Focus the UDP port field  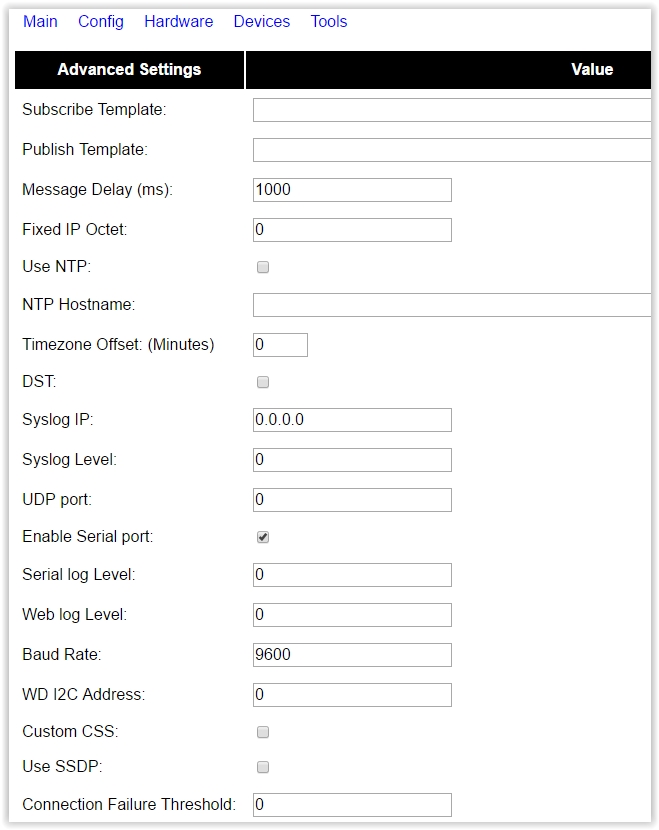point(352,500)
